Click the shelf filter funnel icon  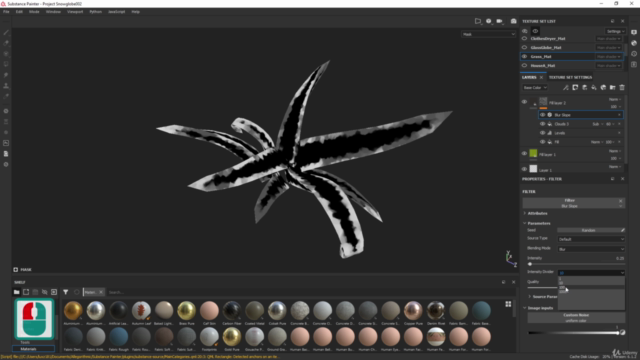coord(66,292)
